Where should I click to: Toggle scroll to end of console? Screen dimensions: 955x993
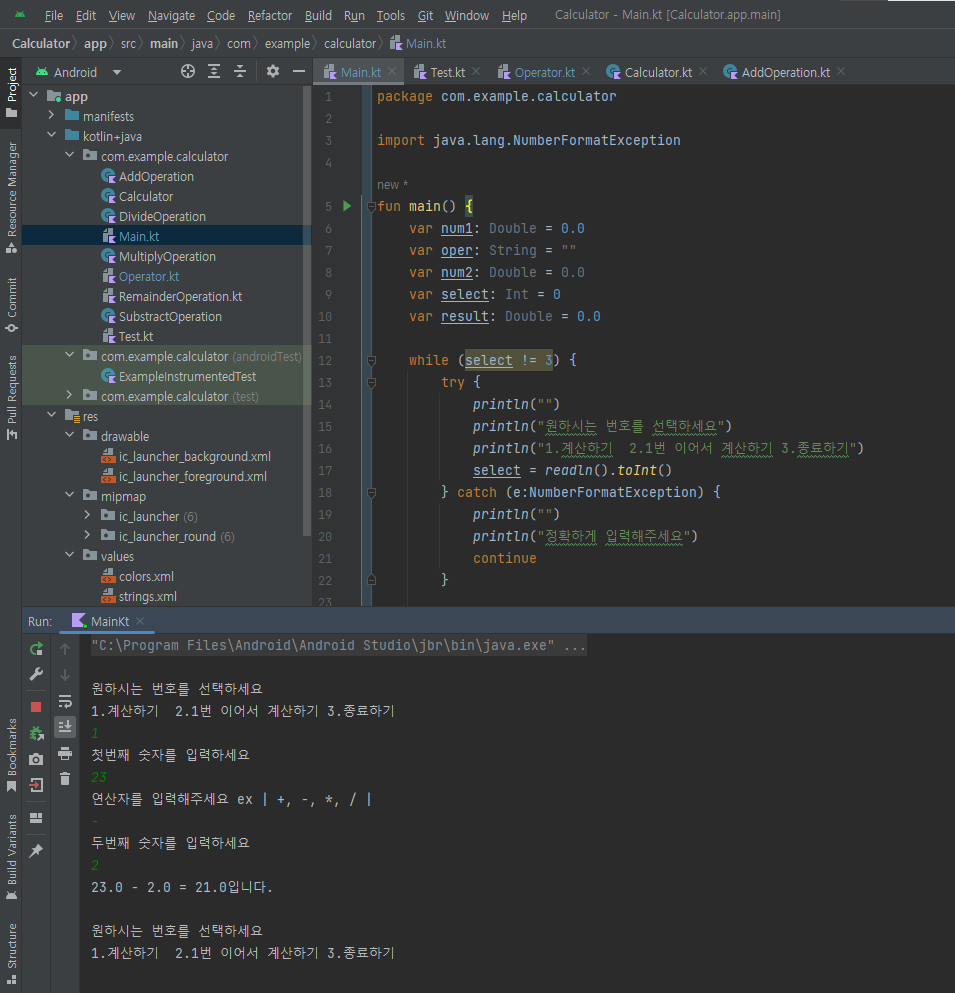click(65, 727)
